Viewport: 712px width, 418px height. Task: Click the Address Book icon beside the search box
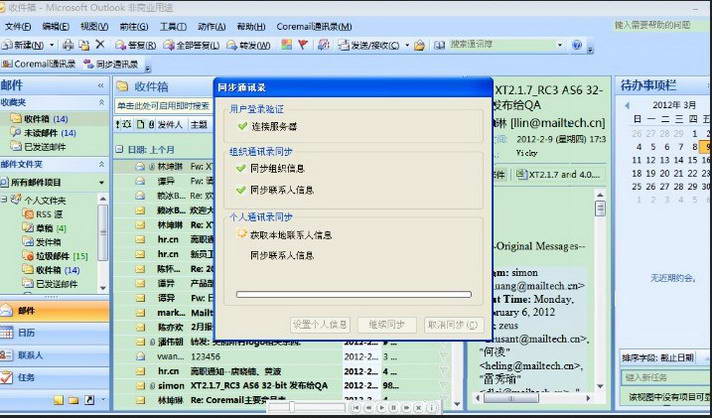click(439, 45)
